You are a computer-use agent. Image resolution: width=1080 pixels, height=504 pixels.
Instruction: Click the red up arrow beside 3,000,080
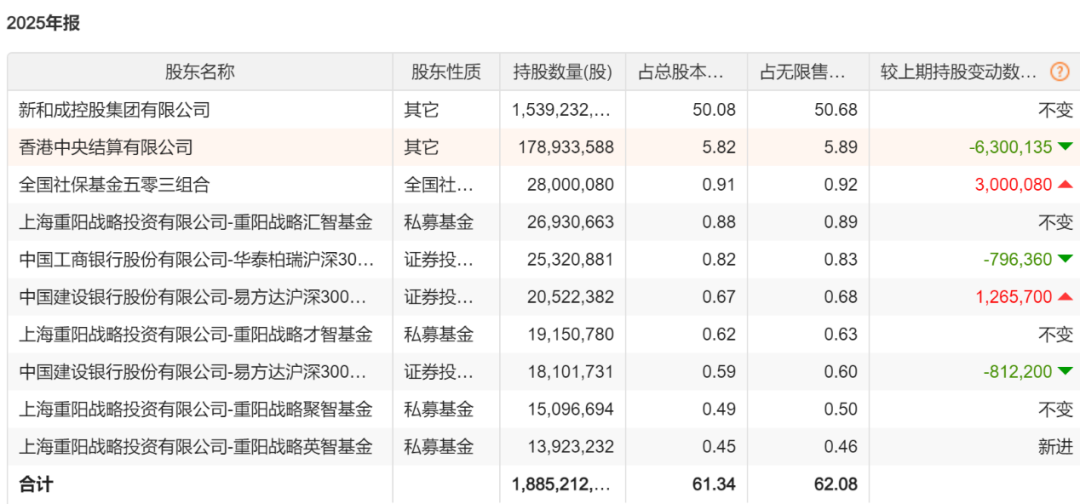click(x=1066, y=184)
